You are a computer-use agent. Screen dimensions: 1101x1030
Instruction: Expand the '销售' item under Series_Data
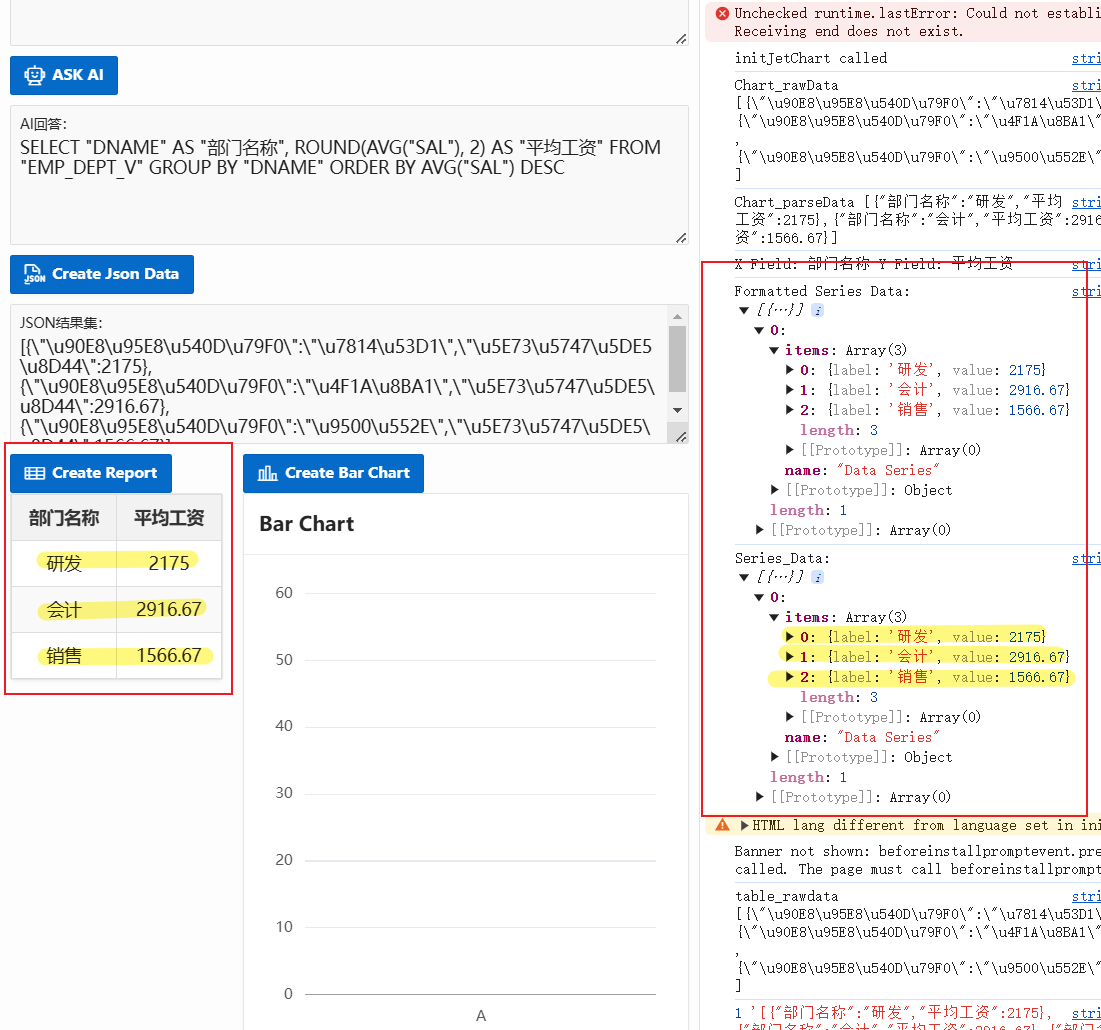pos(791,678)
